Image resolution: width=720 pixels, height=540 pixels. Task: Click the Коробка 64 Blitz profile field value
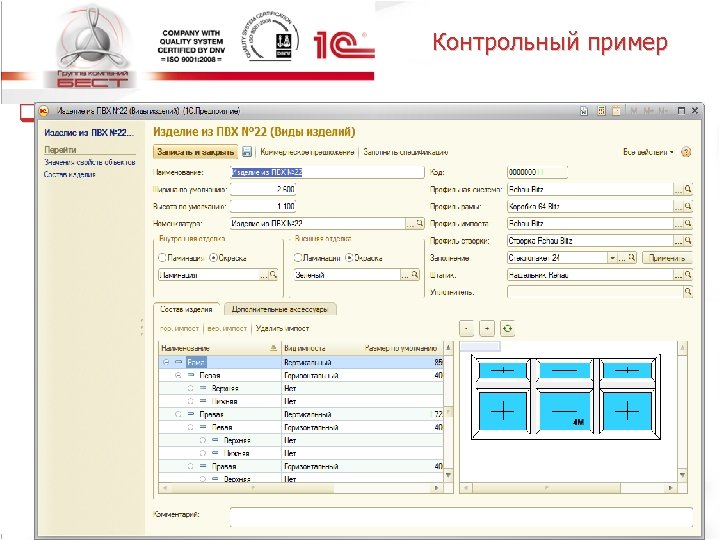pos(590,207)
